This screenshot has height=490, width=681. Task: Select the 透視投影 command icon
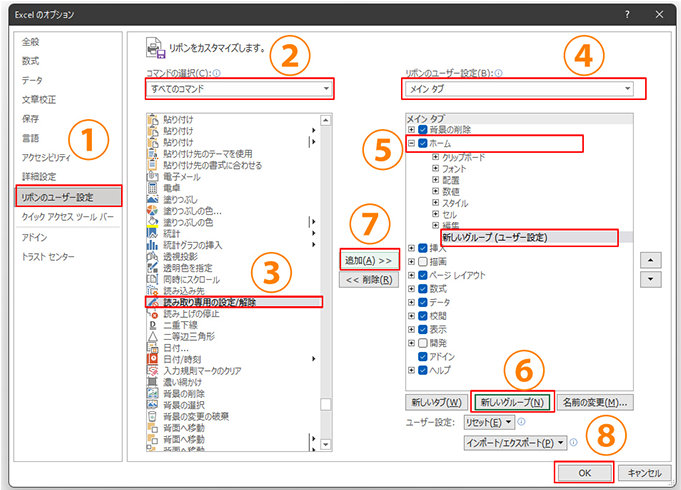pyautogui.click(x=152, y=256)
